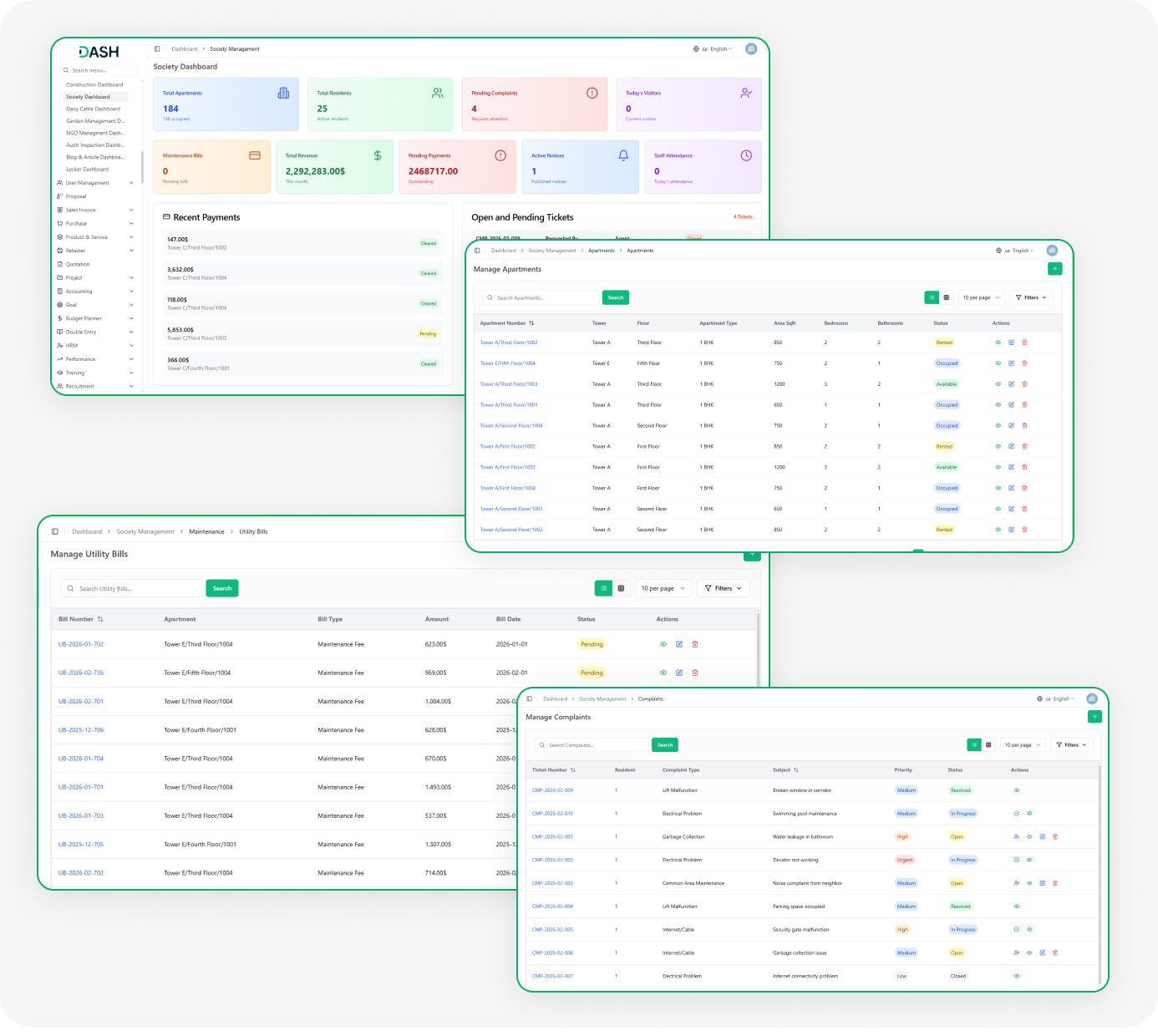Click the green add button in Manage Apartments
The image size is (1158, 1036).
[1055, 269]
